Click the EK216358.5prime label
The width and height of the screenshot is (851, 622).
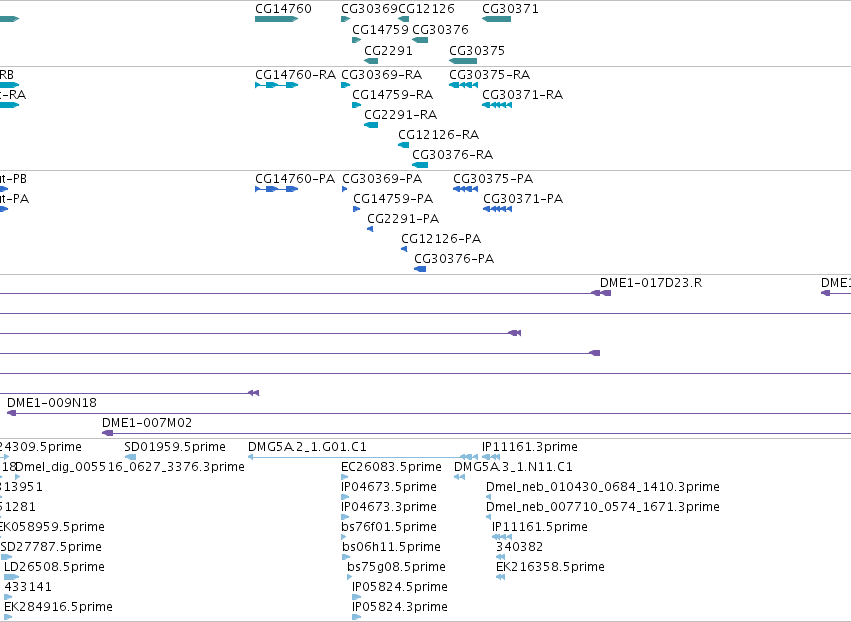click(550, 567)
